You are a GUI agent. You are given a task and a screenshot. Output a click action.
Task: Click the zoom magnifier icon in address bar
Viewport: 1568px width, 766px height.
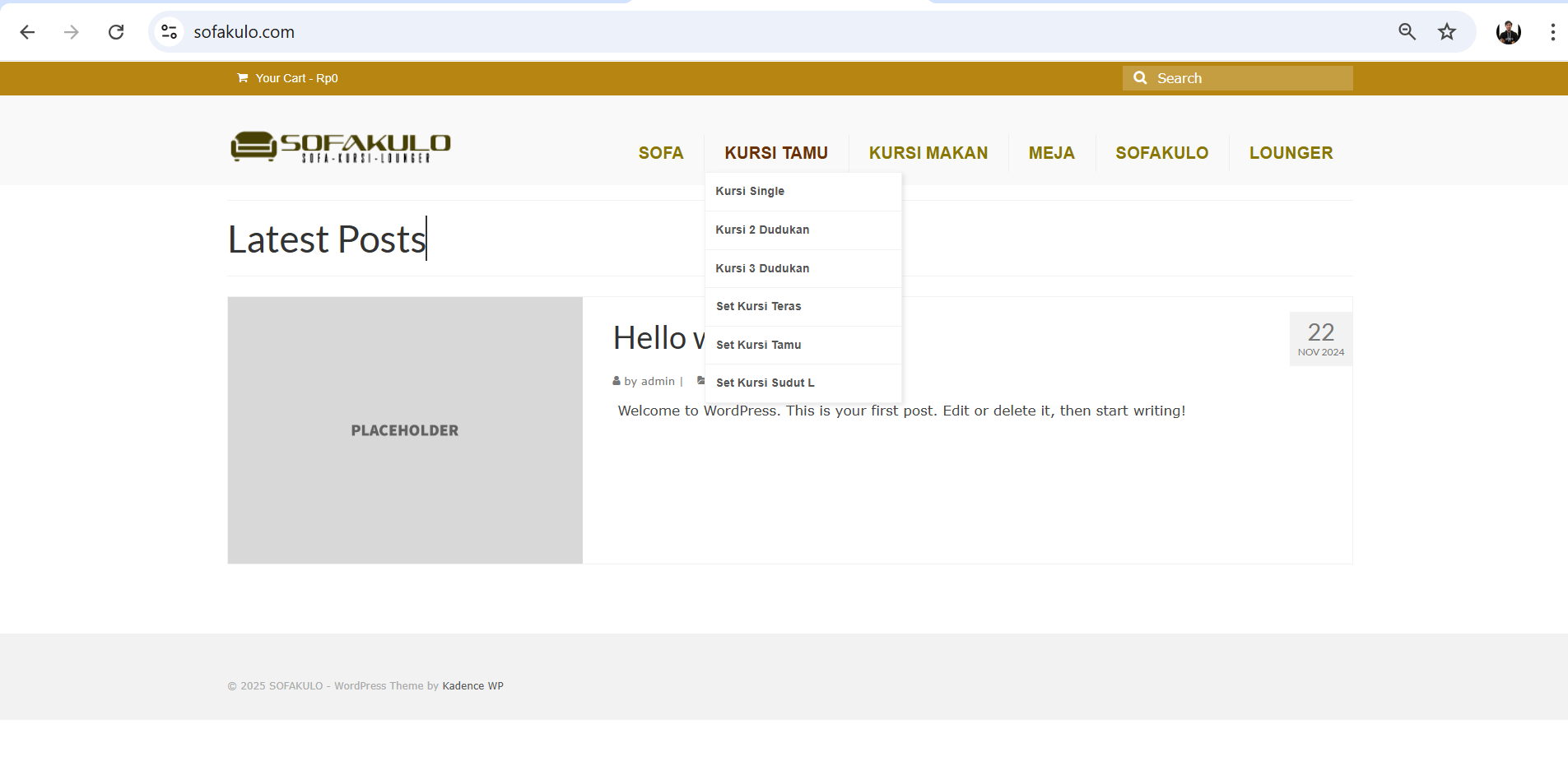tap(1407, 32)
